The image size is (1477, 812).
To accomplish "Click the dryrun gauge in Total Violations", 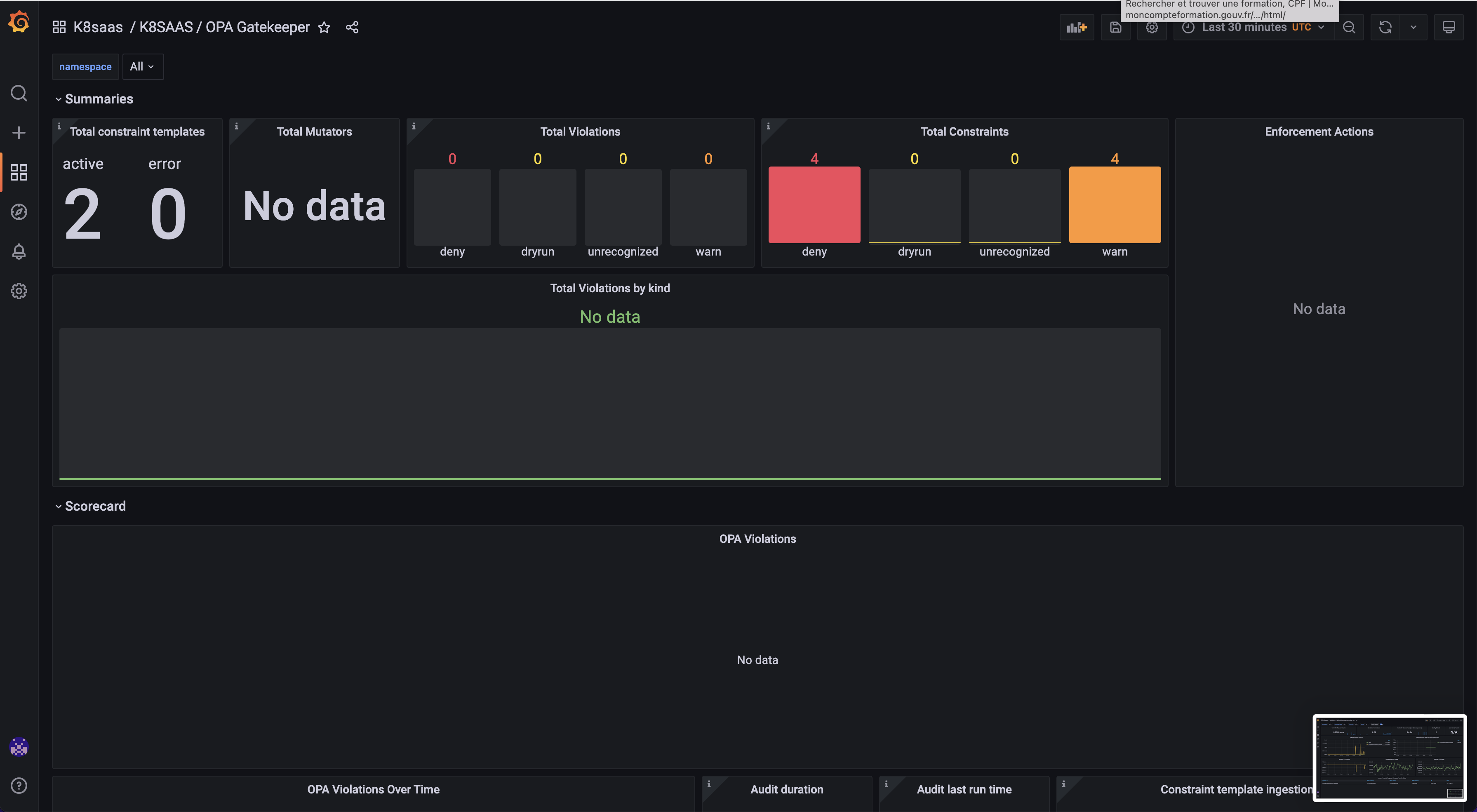I will tap(537, 207).
